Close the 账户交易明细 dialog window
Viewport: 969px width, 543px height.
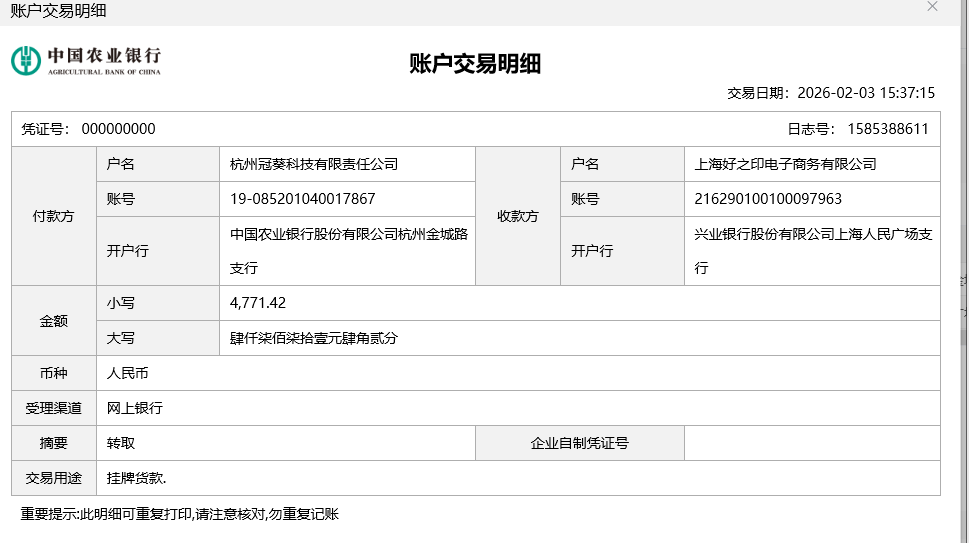(932, 7)
